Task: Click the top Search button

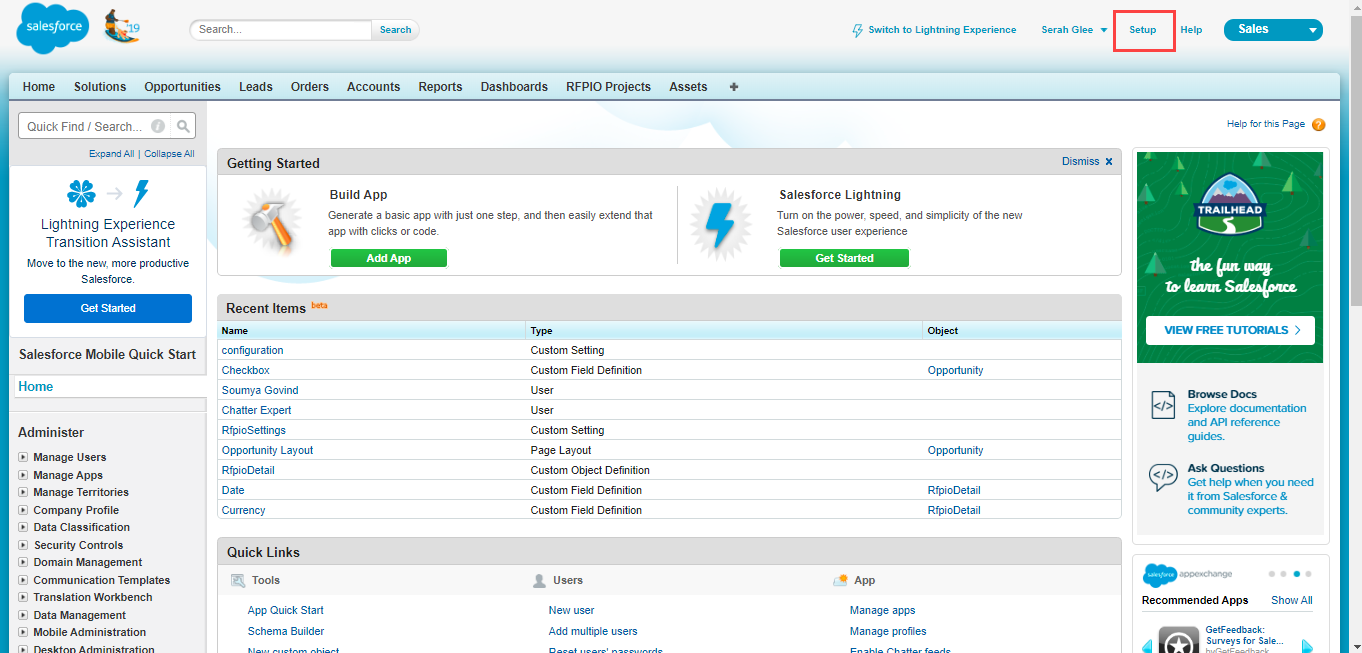Action: click(x=395, y=30)
